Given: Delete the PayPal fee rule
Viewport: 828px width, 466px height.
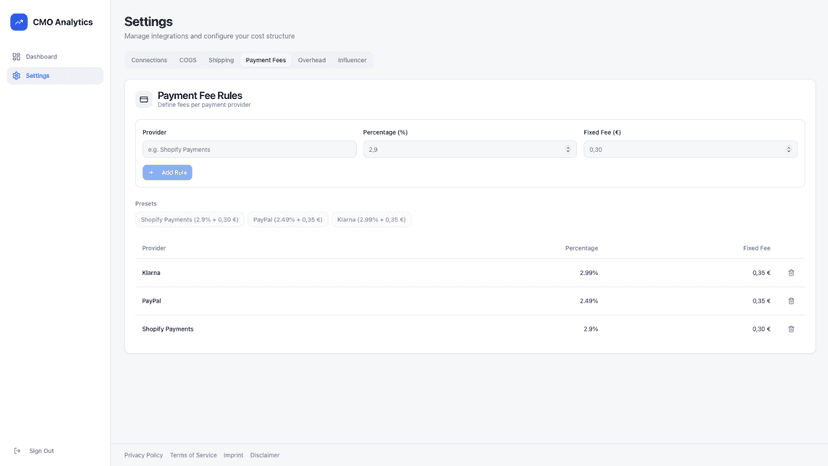Looking at the screenshot, I should (791, 301).
